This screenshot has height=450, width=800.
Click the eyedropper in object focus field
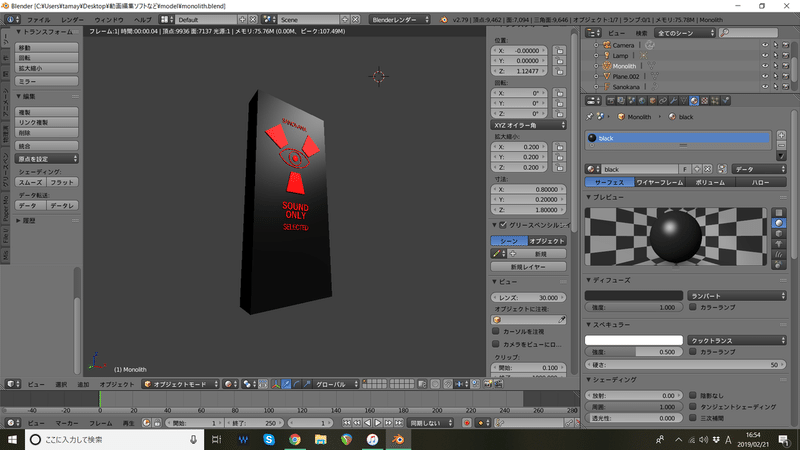tap(561, 320)
